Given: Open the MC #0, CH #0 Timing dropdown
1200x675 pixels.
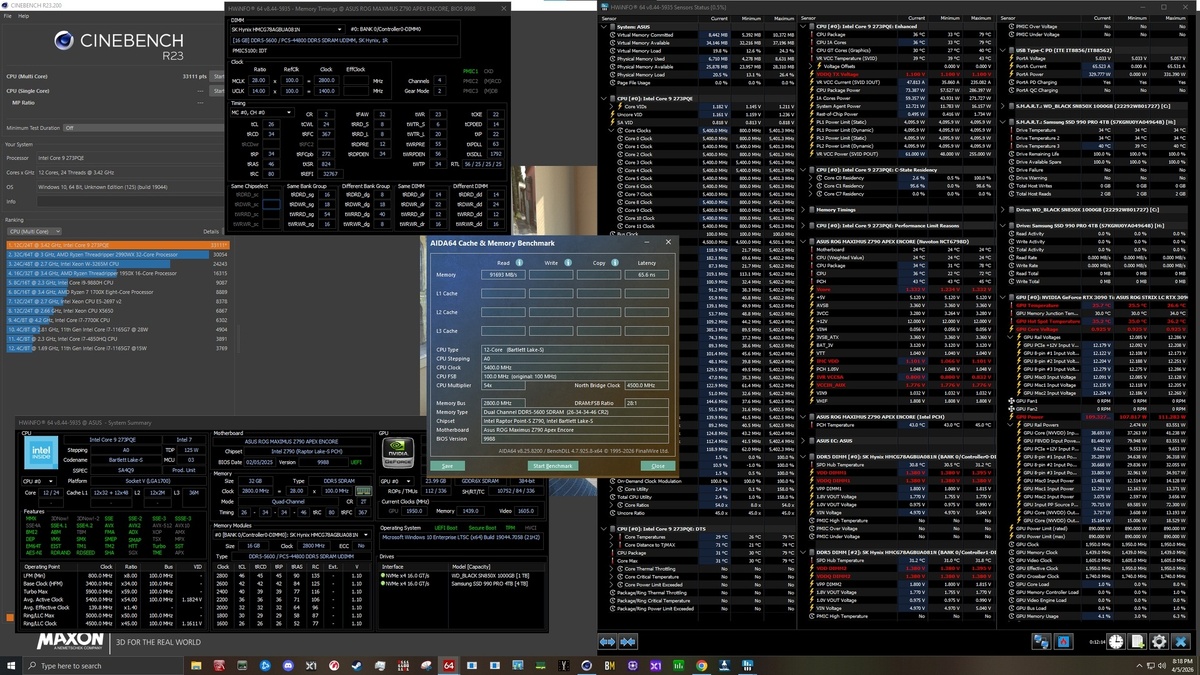Looking at the screenshot, I should (262, 112).
